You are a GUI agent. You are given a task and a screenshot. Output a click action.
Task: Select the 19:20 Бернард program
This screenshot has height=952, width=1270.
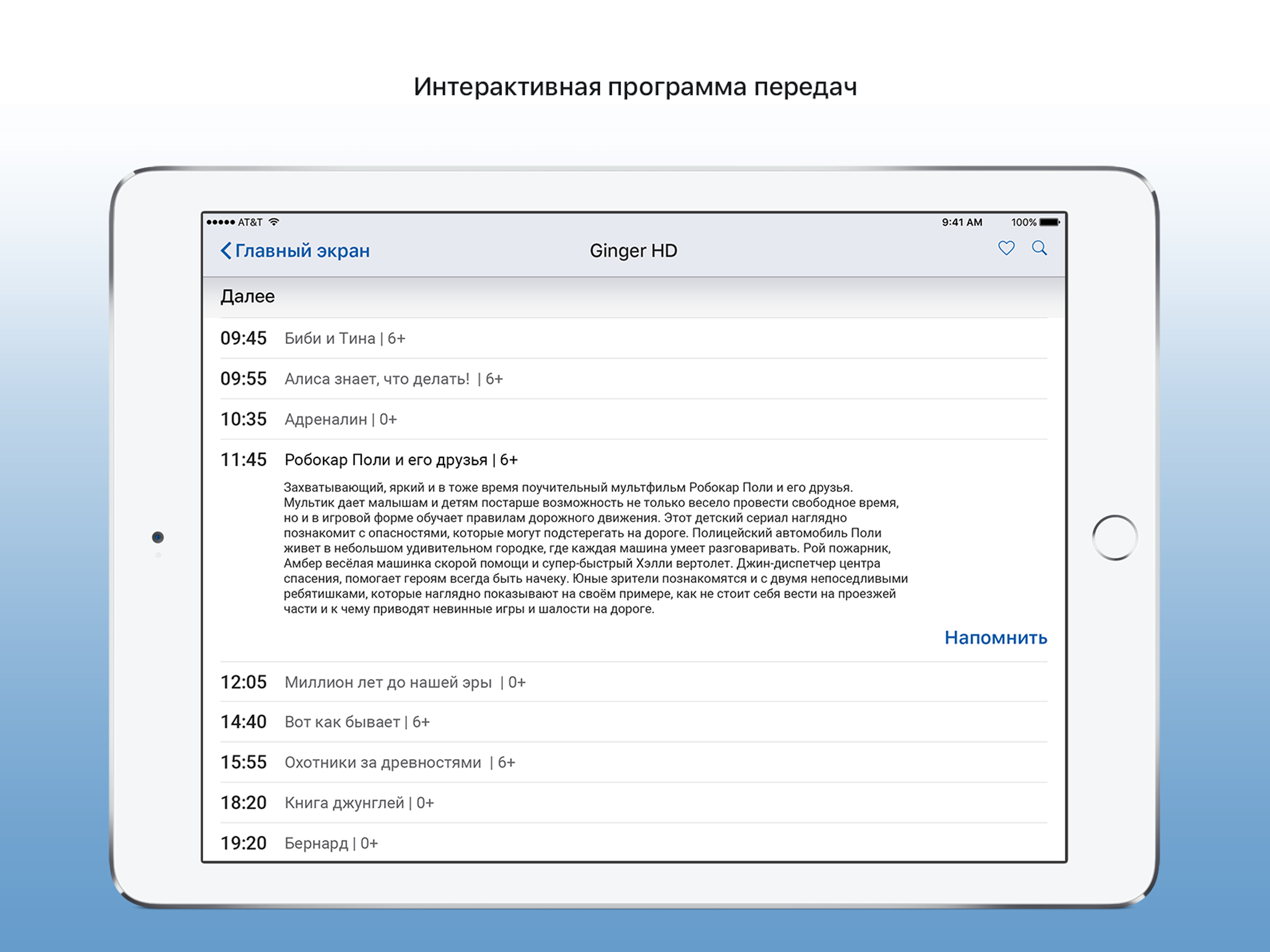coord(331,844)
